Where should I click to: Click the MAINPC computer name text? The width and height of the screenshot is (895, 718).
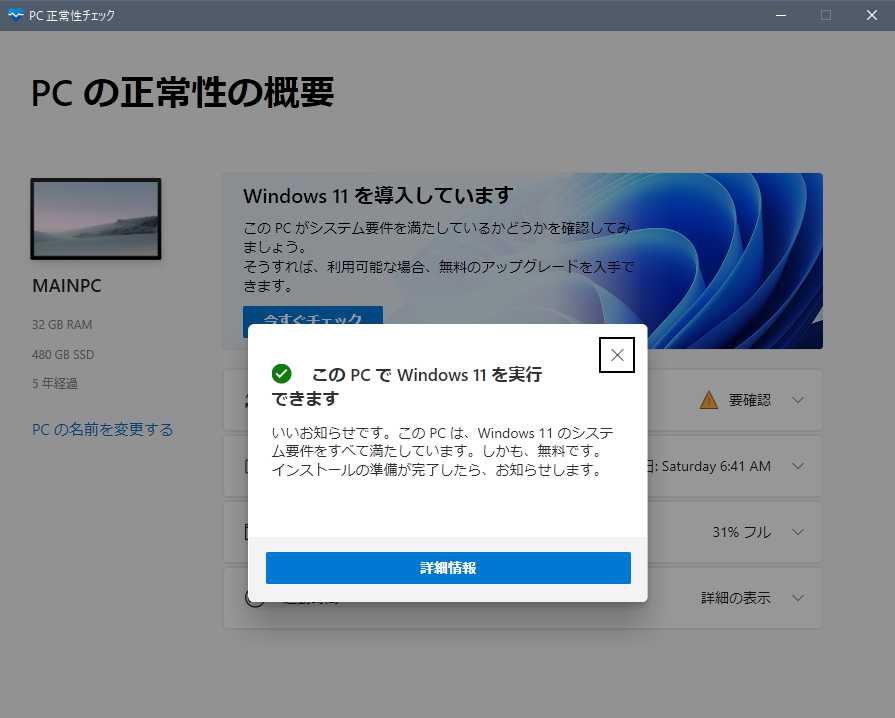coord(67,285)
